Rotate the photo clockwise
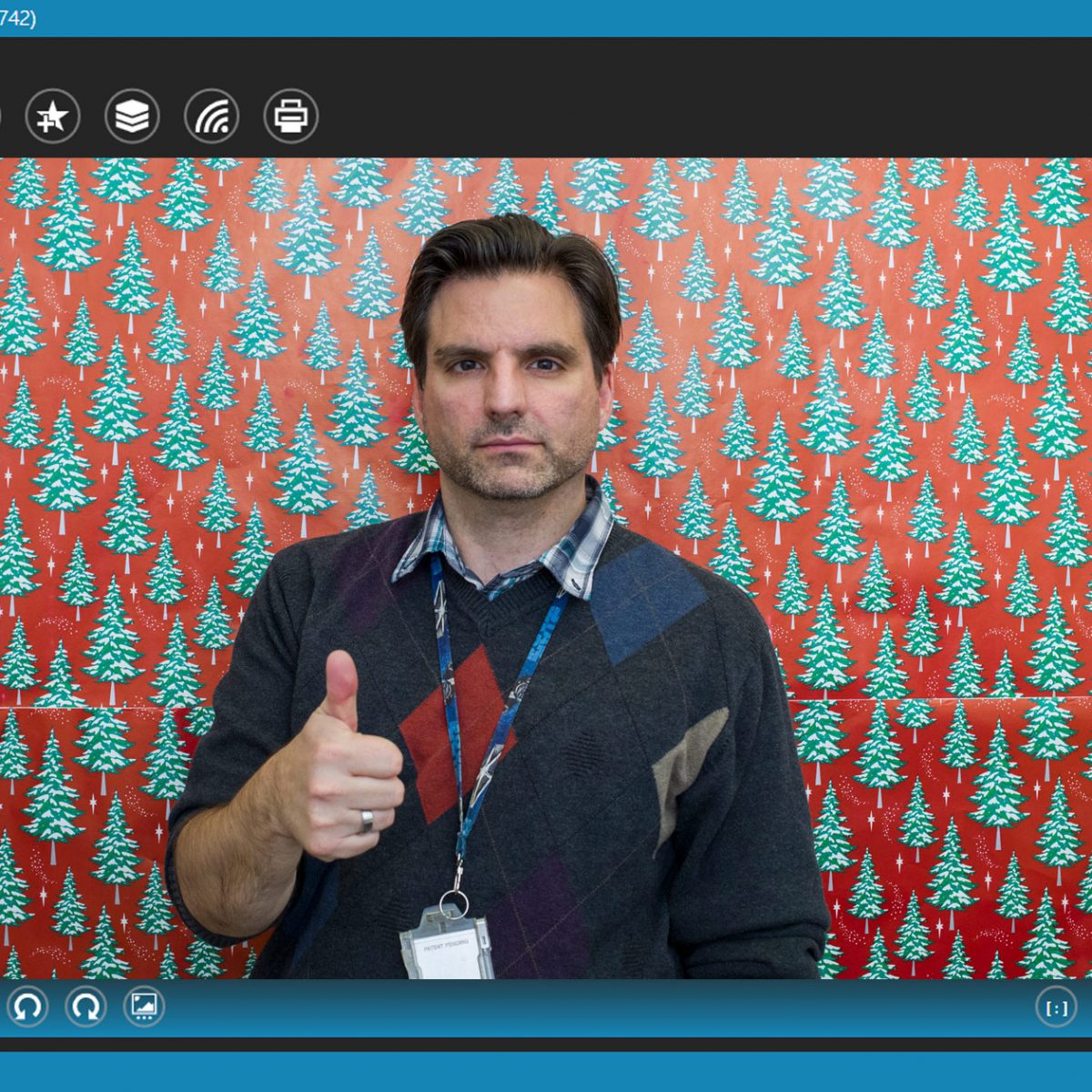Image resolution: width=1092 pixels, height=1092 pixels. 86,1007
